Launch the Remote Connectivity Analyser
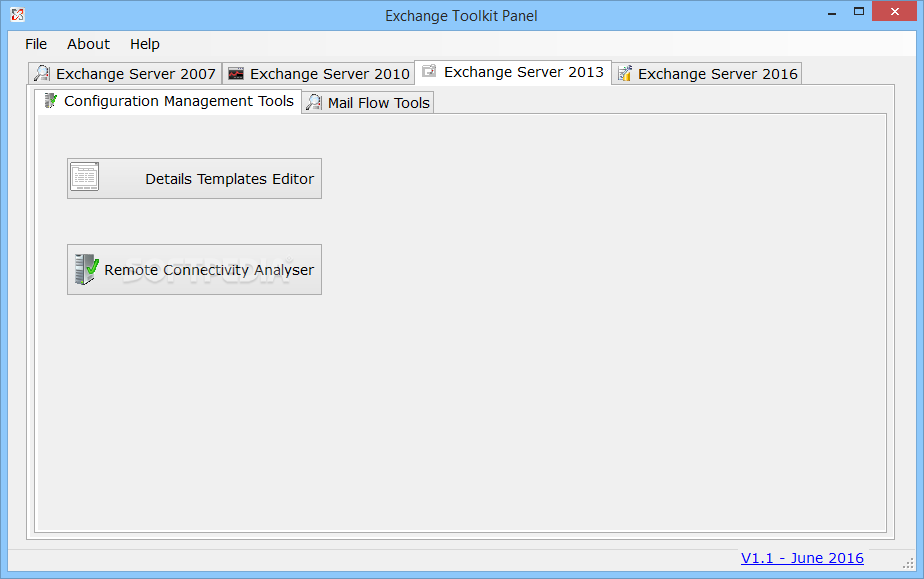Image resolution: width=924 pixels, height=579 pixels. 194,270
